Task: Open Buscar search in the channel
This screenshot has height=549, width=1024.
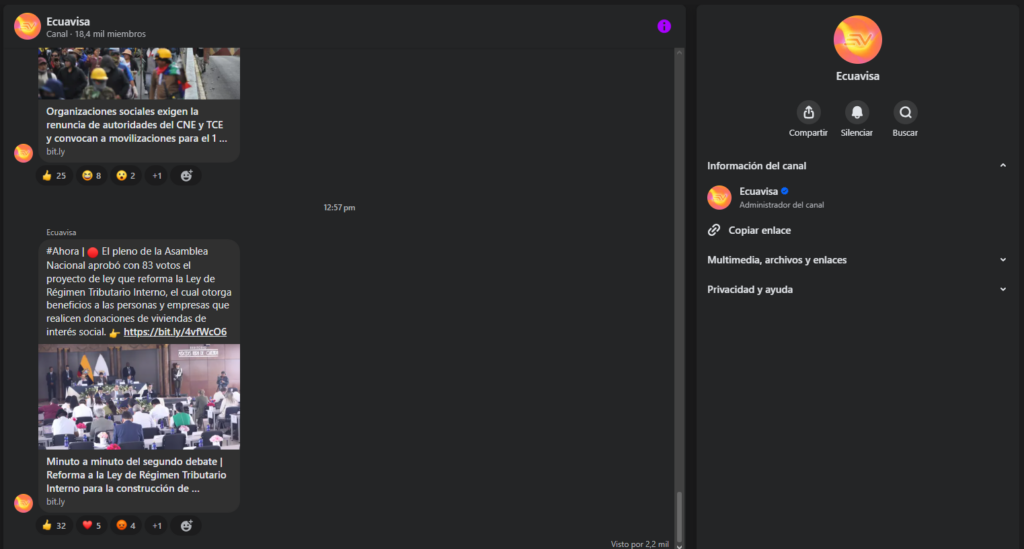Action: coord(905,112)
